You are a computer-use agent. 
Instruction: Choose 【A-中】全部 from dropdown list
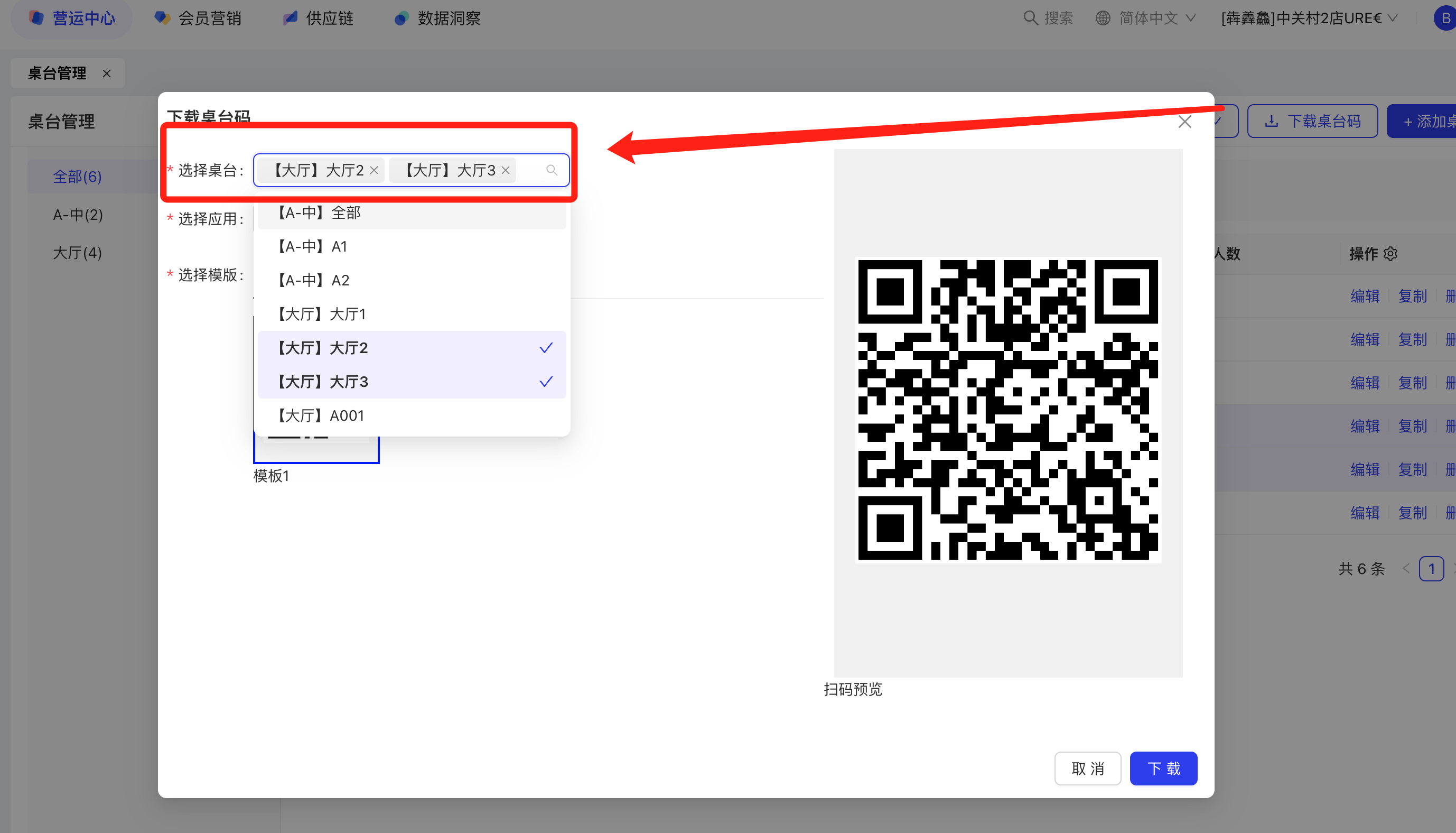click(x=412, y=214)
